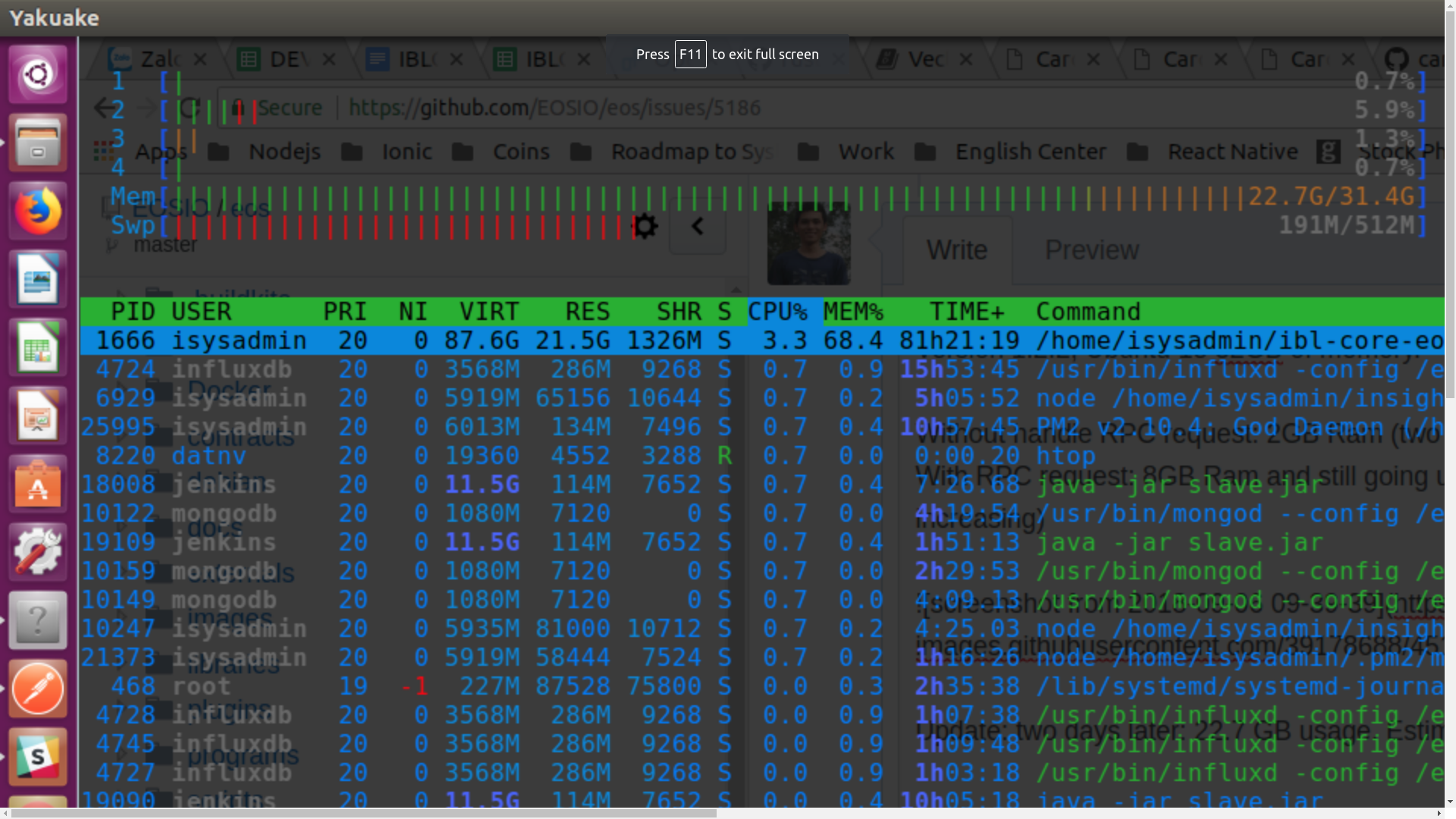Launch Firefox from the Ubuntu dock
Image resolution: width=1456 pixels, height=819 pixels.
click(37, 211)
